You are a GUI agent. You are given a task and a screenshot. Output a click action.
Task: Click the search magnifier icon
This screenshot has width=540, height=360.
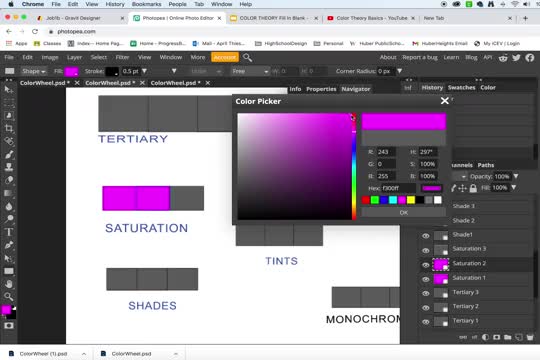pyautogui.click(x=247, y=57)
